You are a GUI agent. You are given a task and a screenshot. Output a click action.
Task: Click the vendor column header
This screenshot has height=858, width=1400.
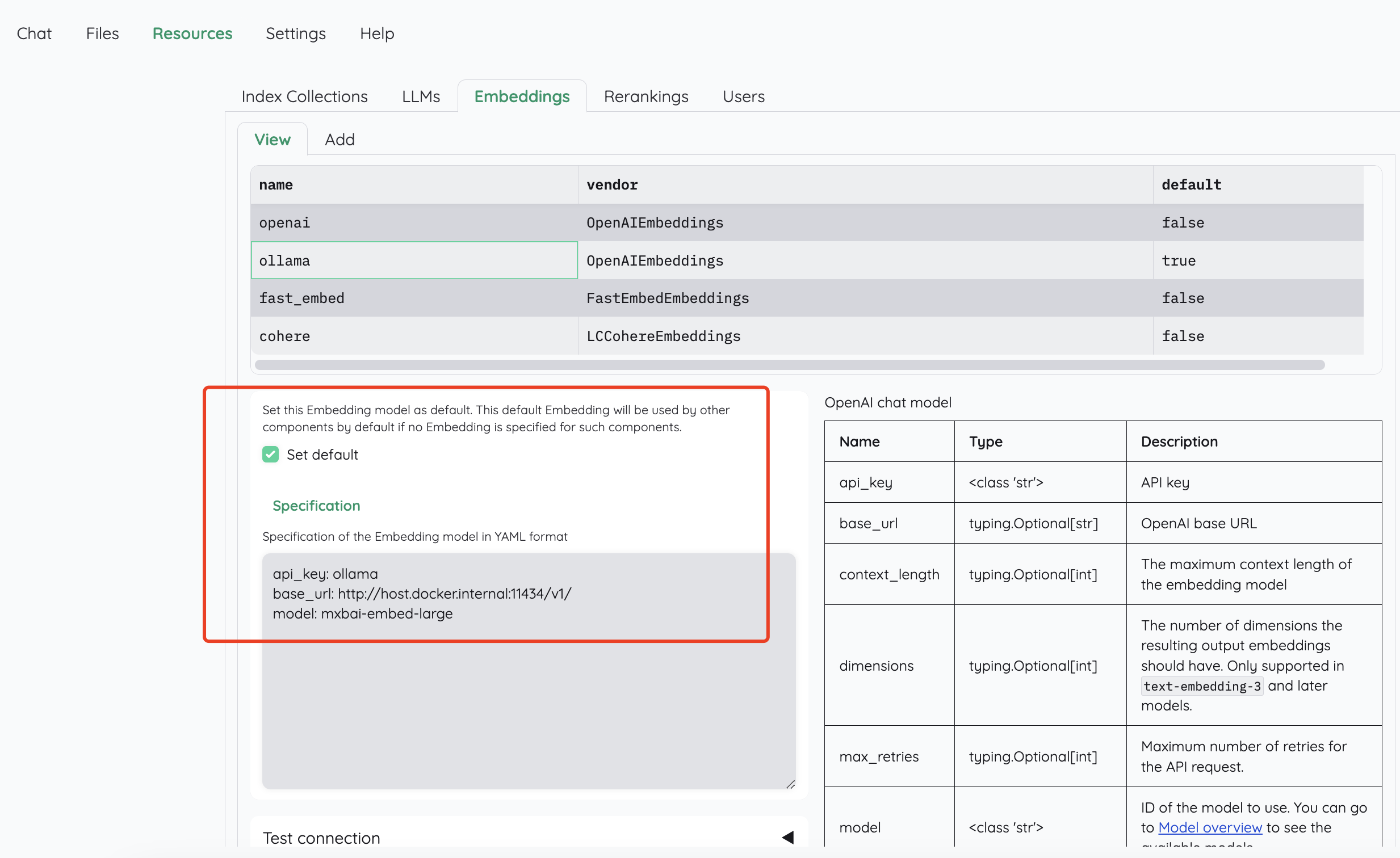(612, 184)
